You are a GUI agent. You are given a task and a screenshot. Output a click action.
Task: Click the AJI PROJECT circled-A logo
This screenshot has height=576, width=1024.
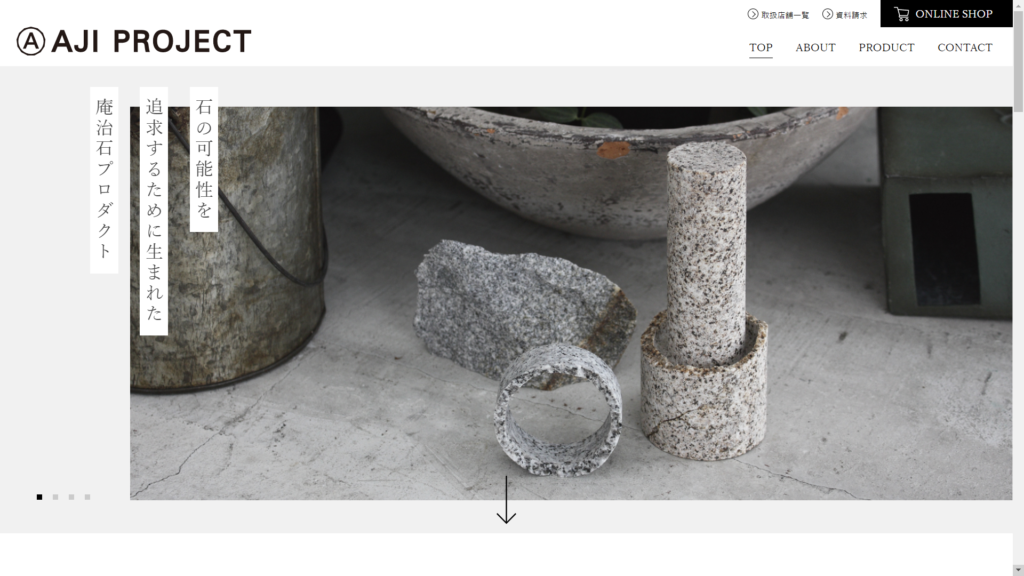coord(31,42)
